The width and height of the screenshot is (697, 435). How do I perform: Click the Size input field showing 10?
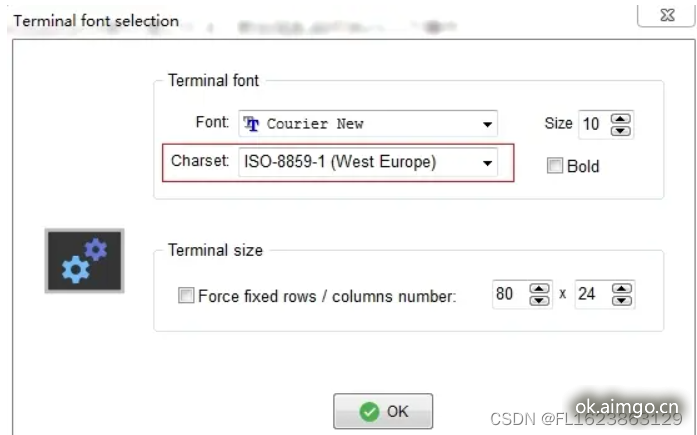coord(592,124)
